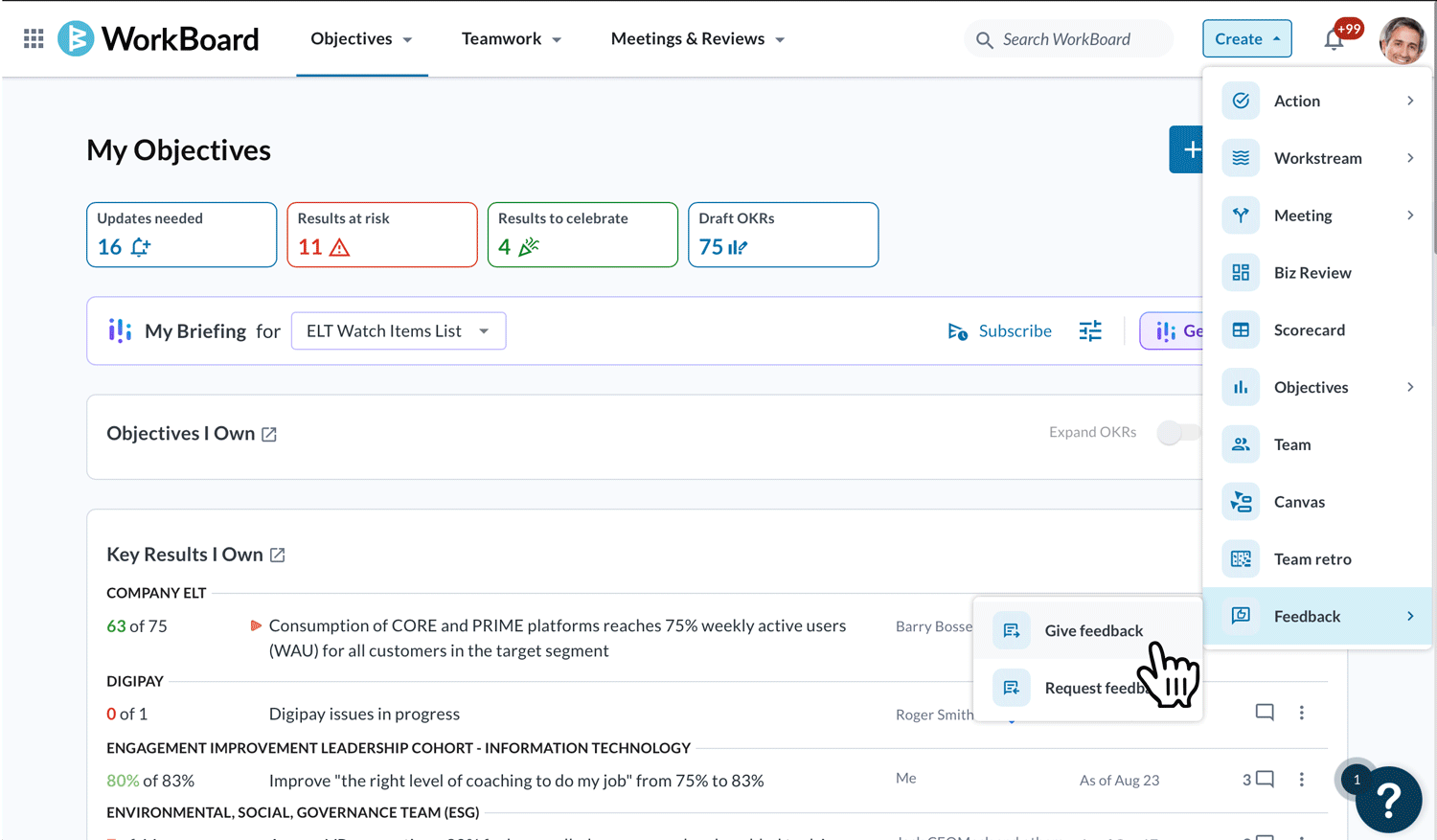This screenshot has height=840, width=1437.
Task: Open Objectives I Own in new window
Action: pos(269,435)
